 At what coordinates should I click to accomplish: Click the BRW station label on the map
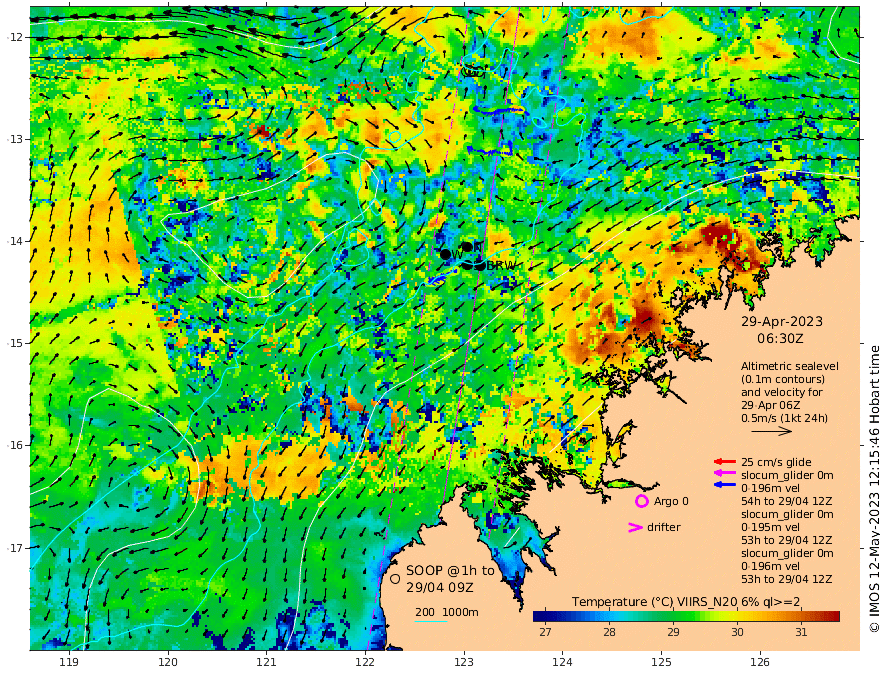click(501, 266)
